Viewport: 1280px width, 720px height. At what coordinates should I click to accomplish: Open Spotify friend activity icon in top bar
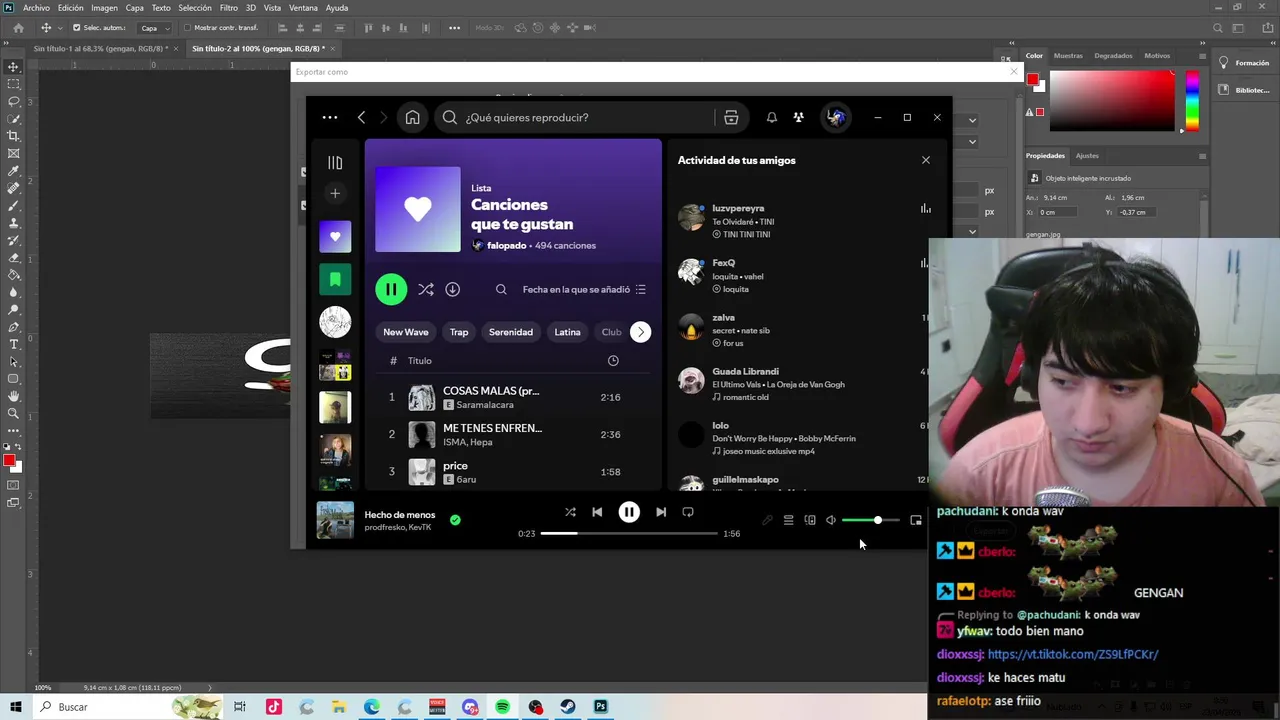pyautogui.click(x=798, y=118)
